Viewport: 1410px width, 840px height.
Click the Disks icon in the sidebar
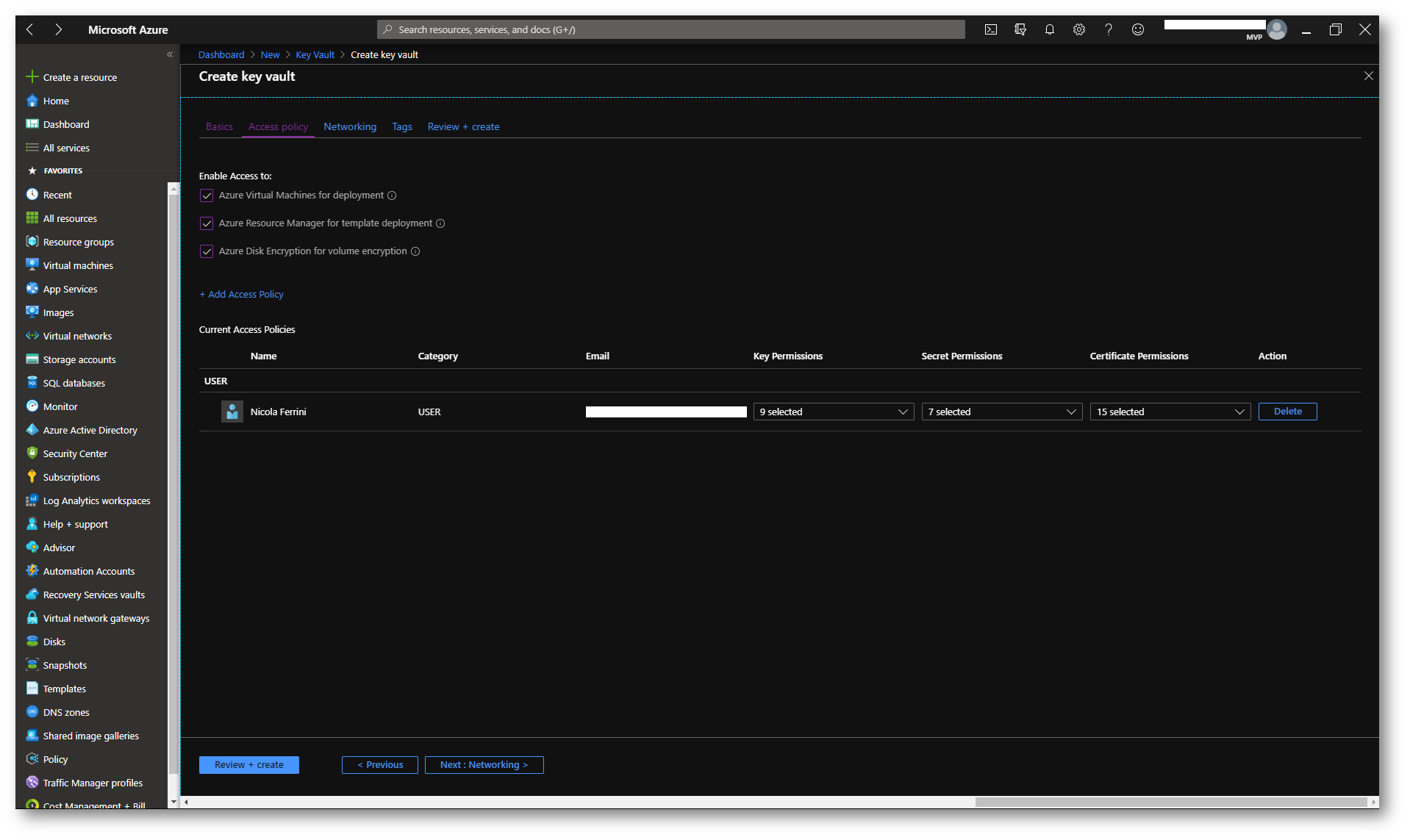(x=32, y=642)
